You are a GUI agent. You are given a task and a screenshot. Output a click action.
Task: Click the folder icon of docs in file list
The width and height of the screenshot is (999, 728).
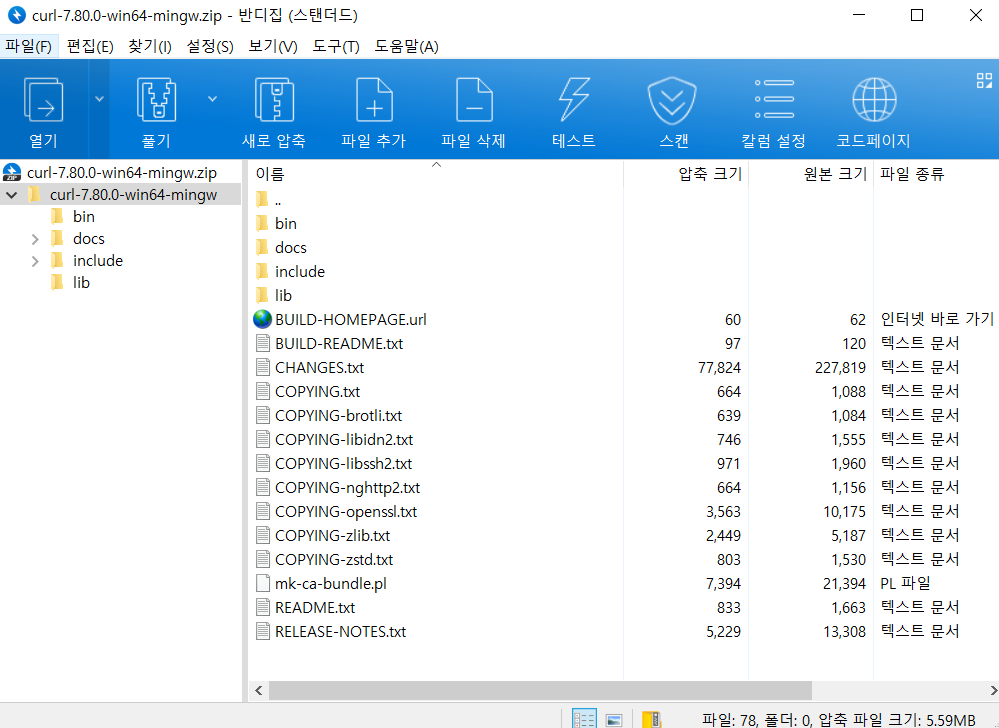[262, 247]
